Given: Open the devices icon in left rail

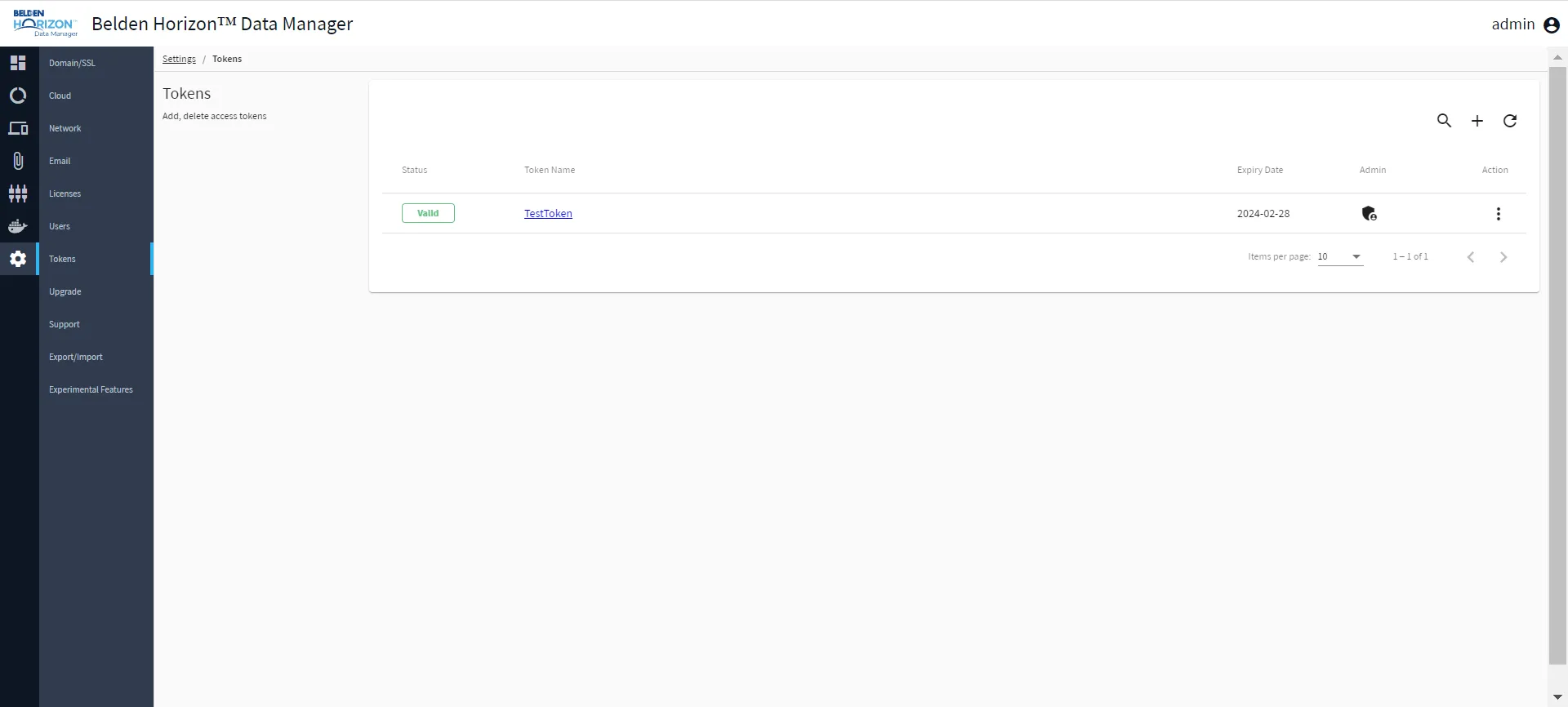Looking at the screenshot, I should click(18, 128).
